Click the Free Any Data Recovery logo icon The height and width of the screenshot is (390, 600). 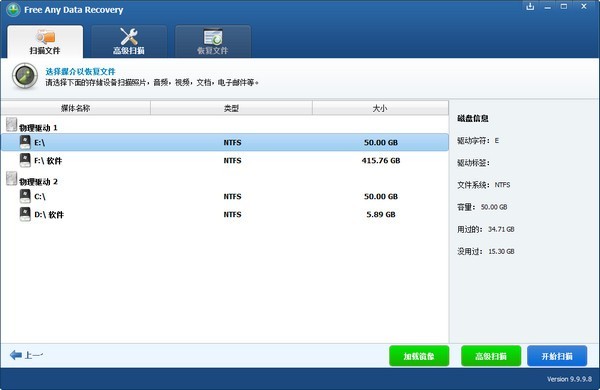click(13, 10)
